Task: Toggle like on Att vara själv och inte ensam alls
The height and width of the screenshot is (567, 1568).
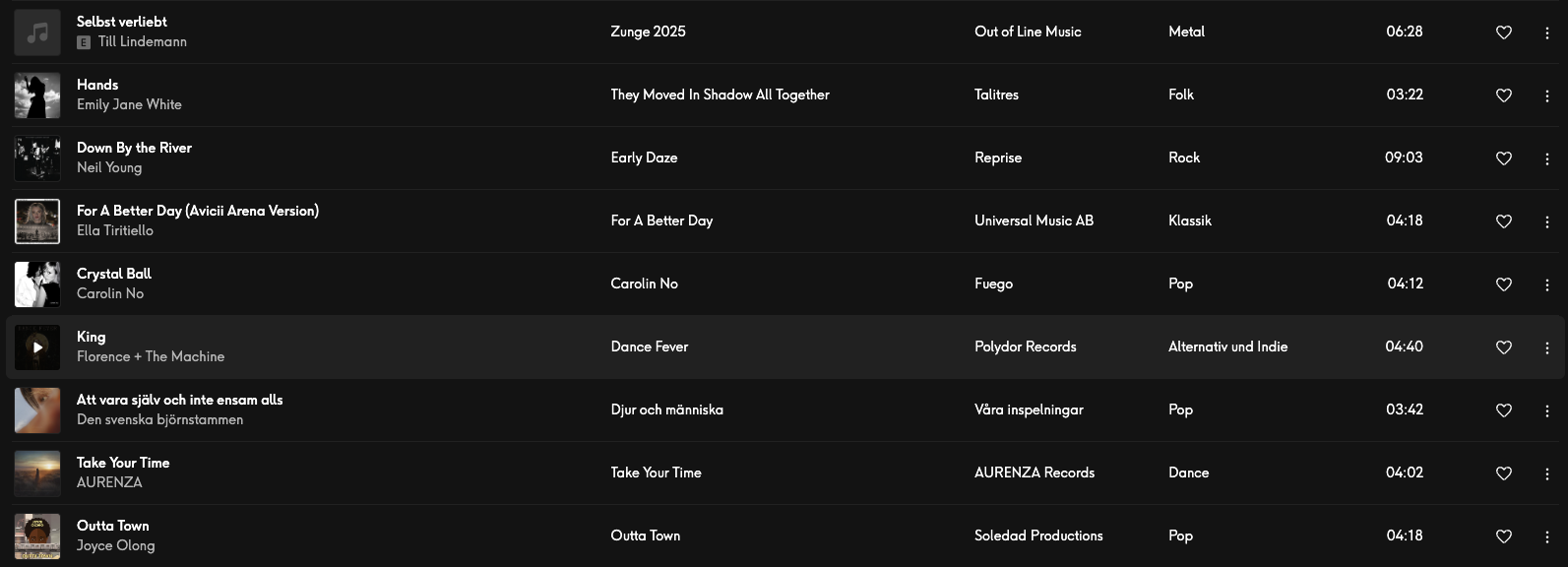Action: (1503, 410)
